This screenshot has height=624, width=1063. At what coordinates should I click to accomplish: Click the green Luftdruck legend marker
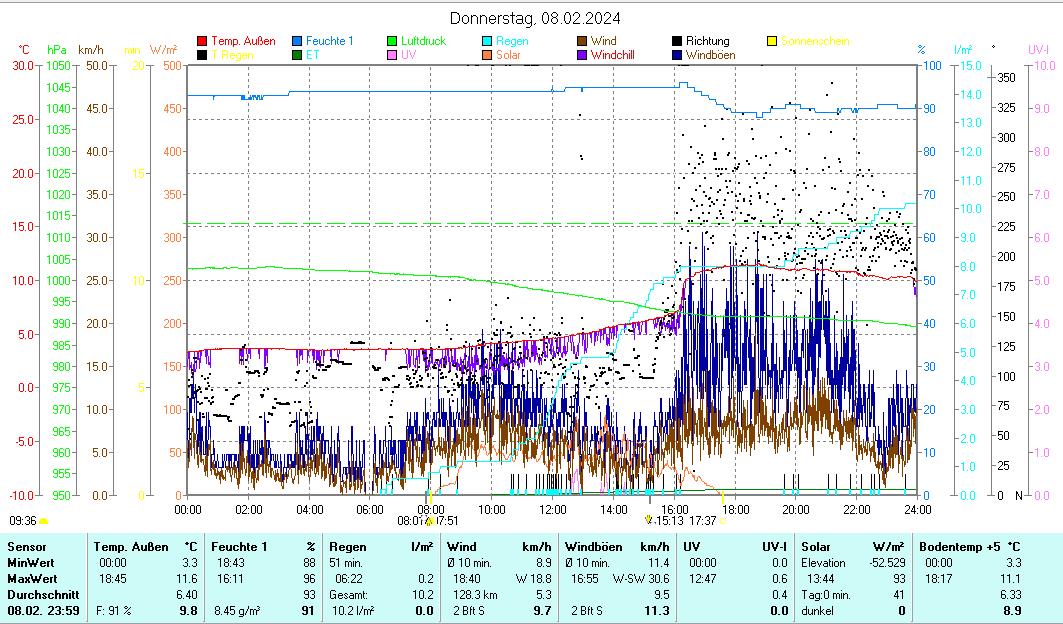tap(393, 41)
